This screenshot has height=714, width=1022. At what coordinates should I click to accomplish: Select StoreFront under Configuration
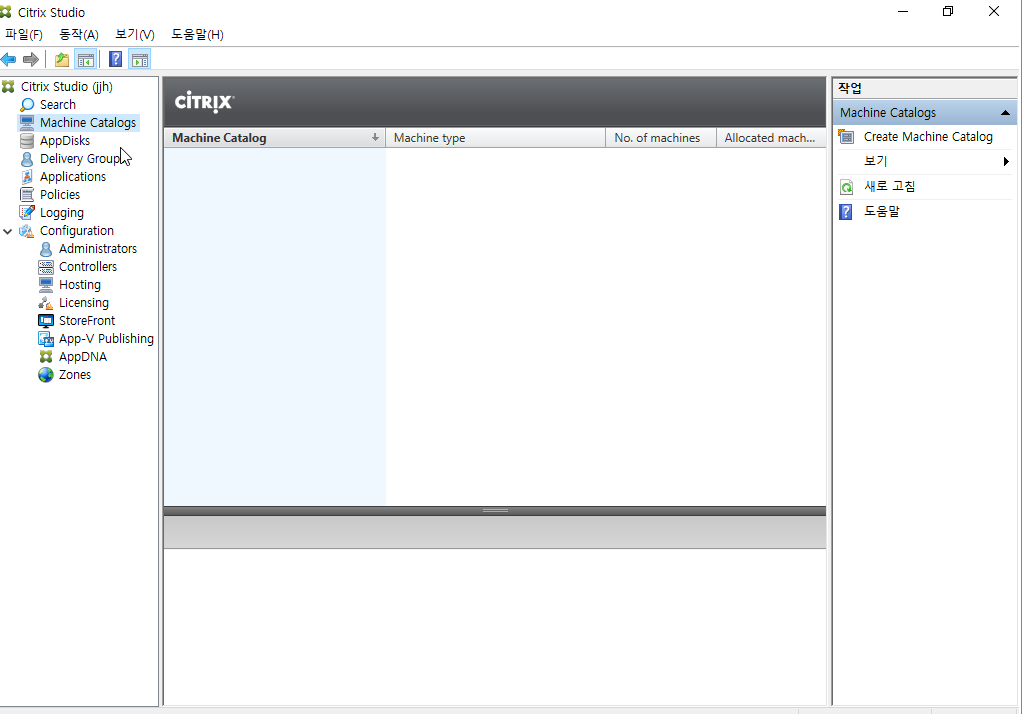pos(87,321)
